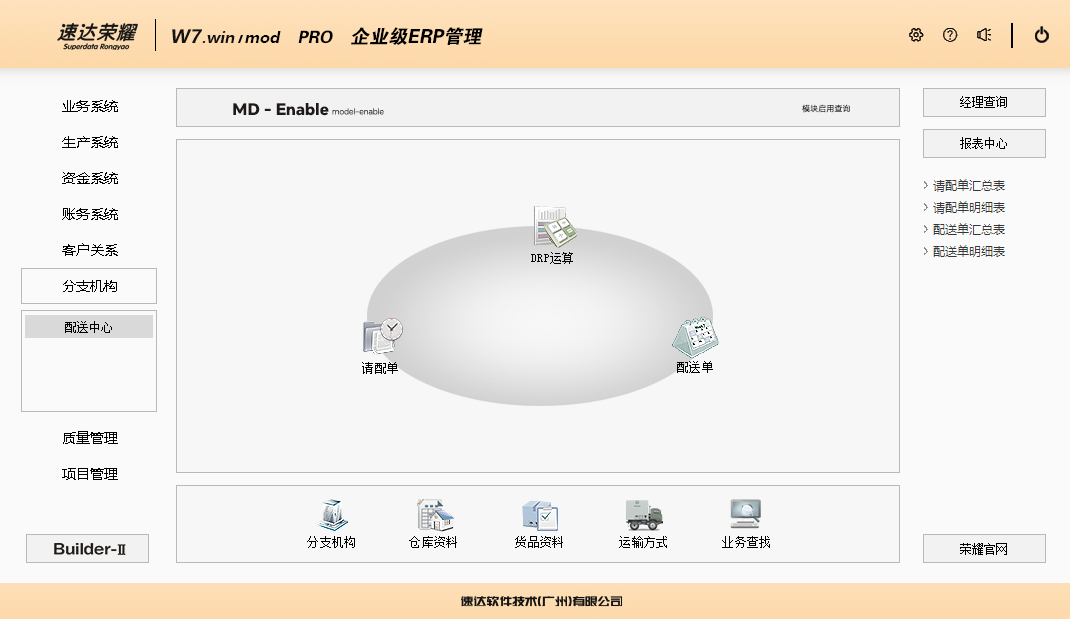
Task: Expand 请配单汇总表 report link
Action: pos(968,186)
